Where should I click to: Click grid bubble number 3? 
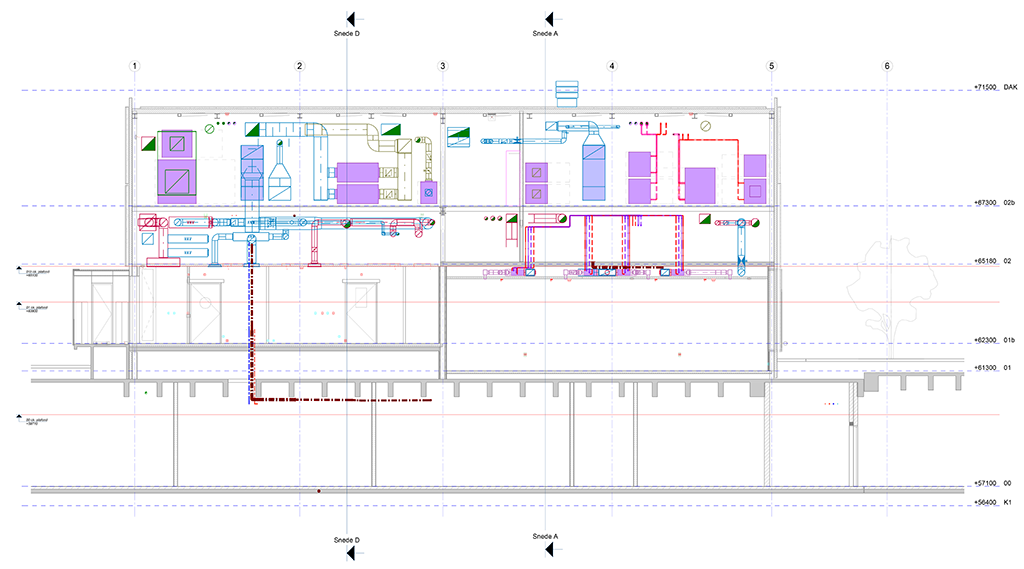pyautogui.click(x=443, y=66)
